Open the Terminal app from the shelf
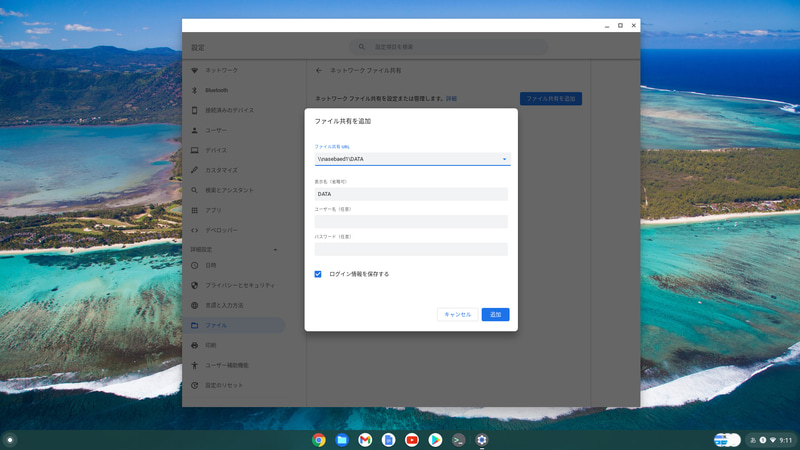Viewport: 800px width, 450px height. point(458,440)
